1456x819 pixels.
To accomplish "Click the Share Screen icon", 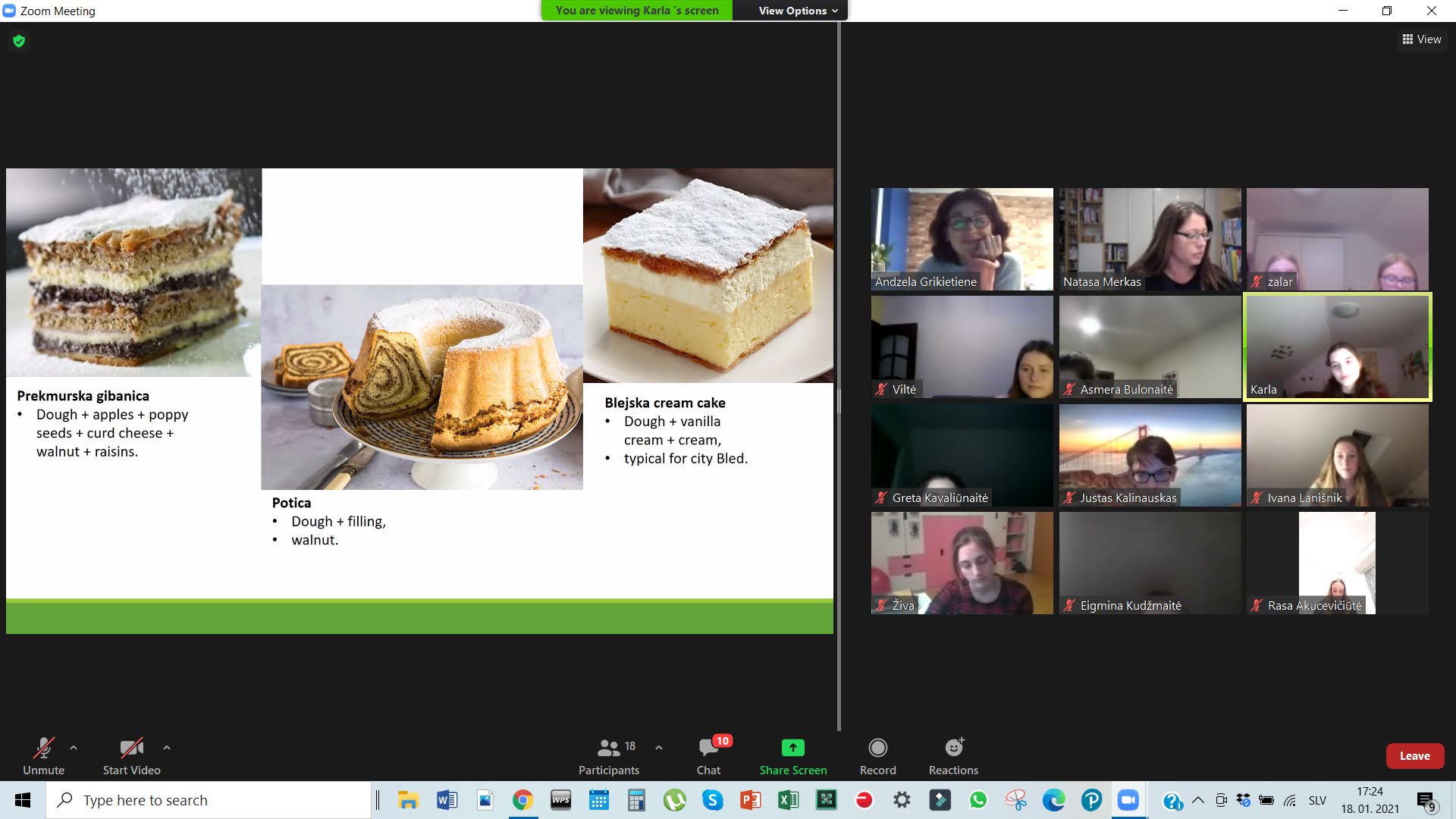I will tap(792, 748).
